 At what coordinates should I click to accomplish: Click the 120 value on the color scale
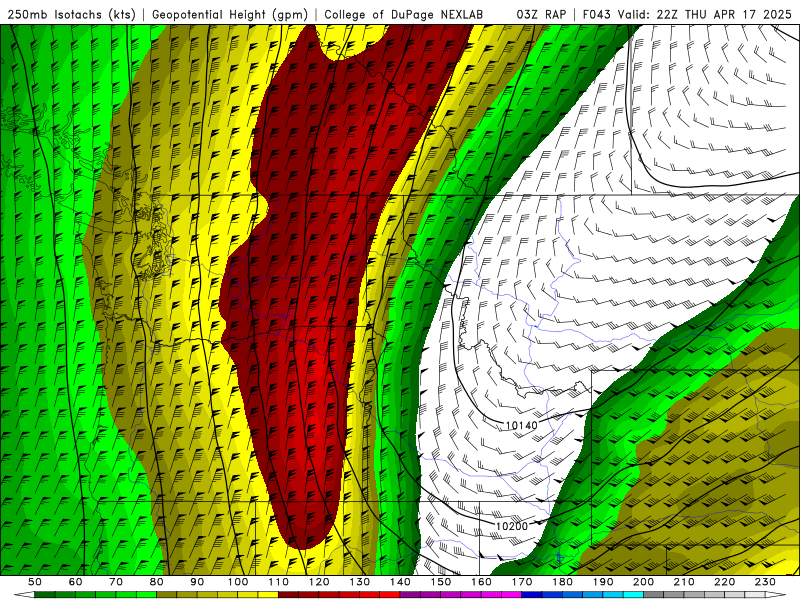(x=319, y=582)
